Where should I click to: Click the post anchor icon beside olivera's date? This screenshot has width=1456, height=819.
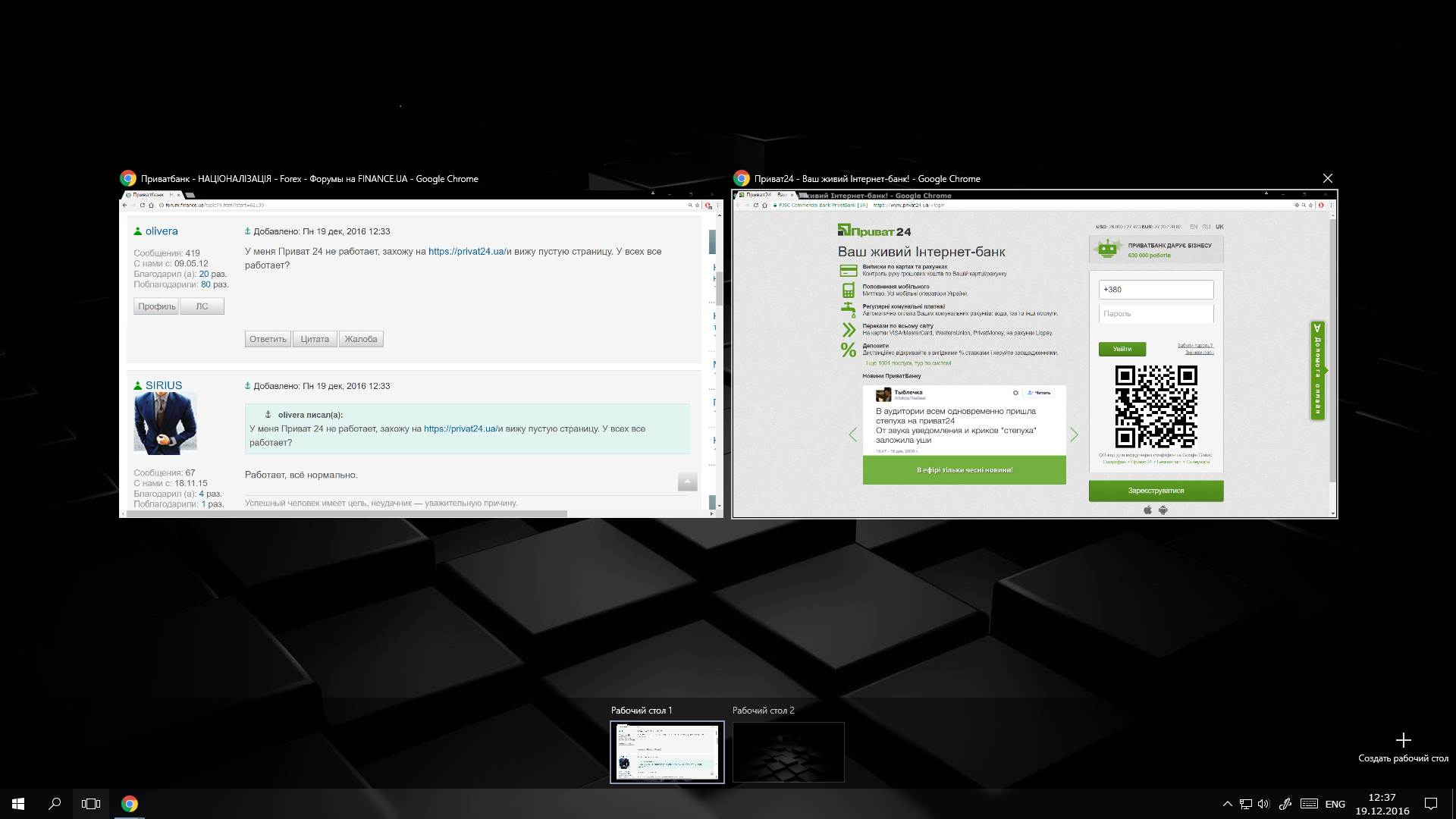[247, 231]
